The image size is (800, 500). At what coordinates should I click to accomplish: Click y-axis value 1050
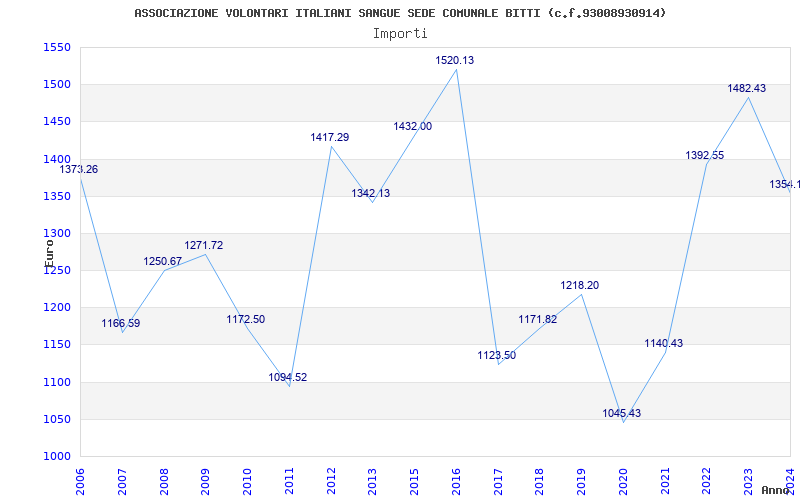click(x=57, y=419)
